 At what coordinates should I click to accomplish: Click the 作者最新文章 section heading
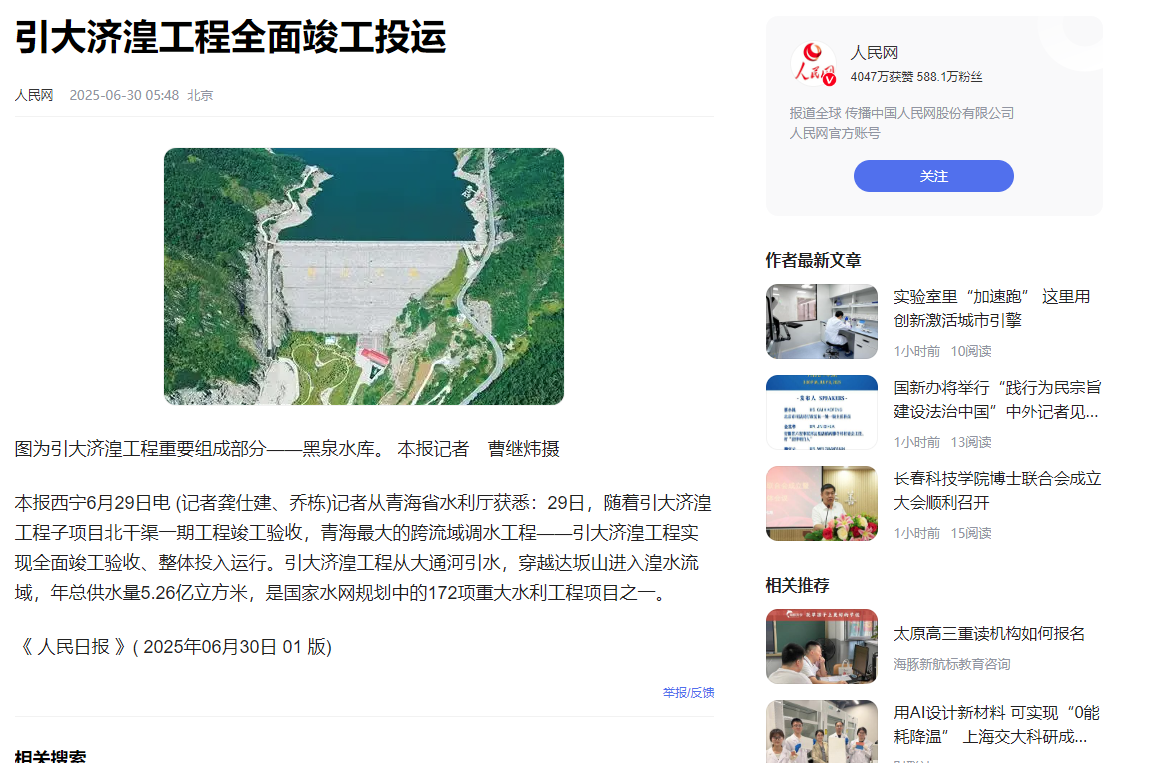(x=813, y=261)
